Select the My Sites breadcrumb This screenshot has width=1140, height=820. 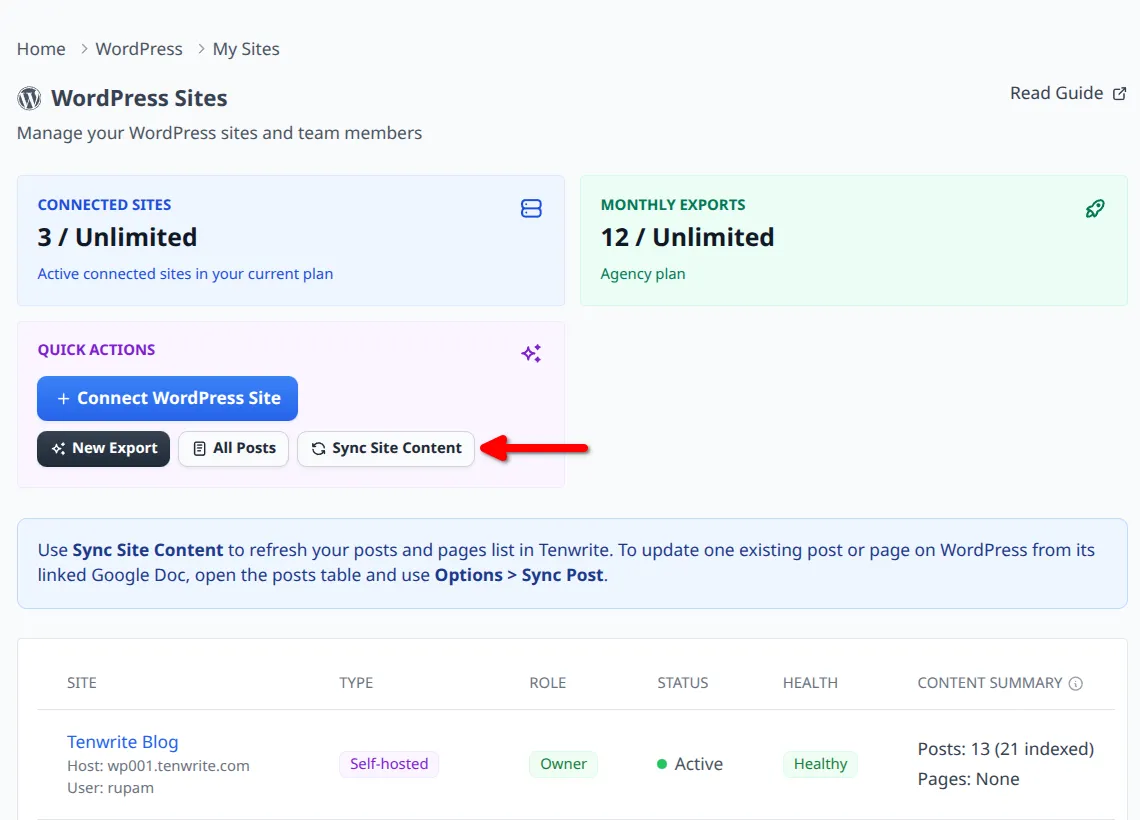(246, 49)
